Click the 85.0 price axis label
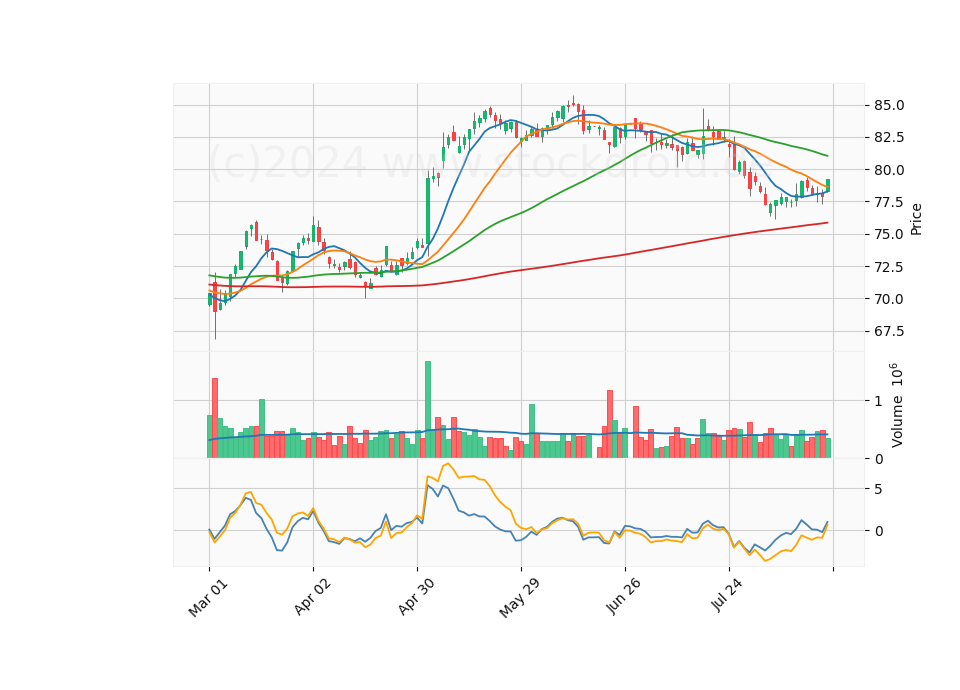The image size is (960, 690). (889, 105)
